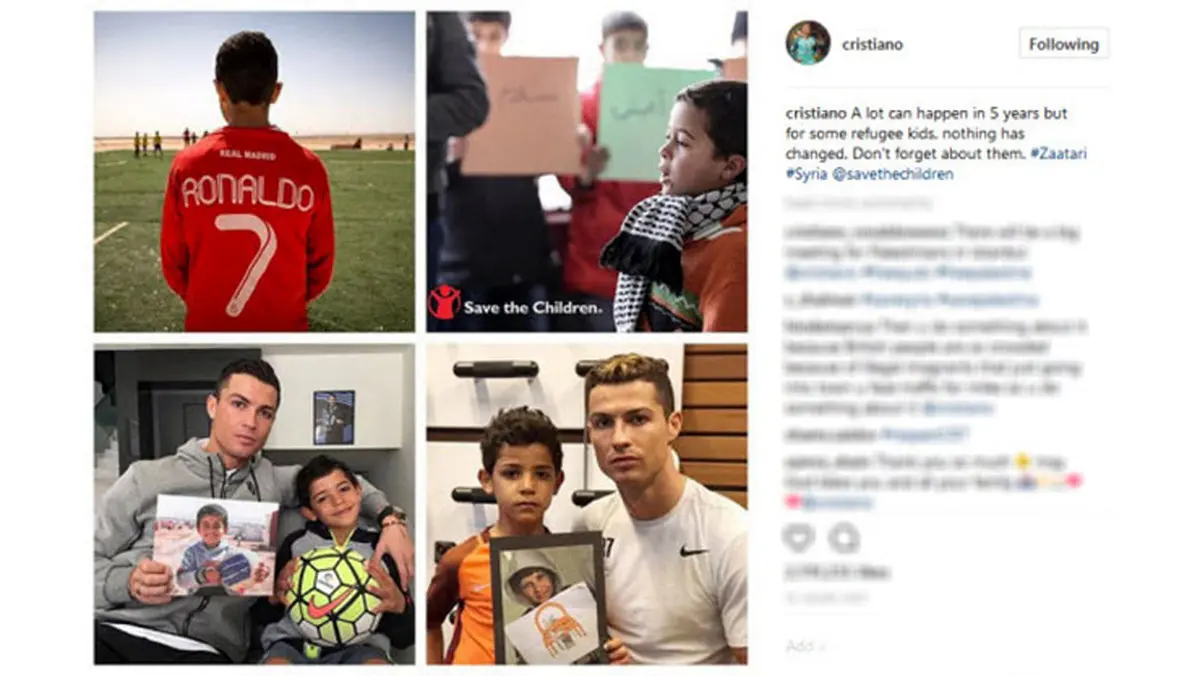Open cristiano's round profile avatar

tap(807, 43)
